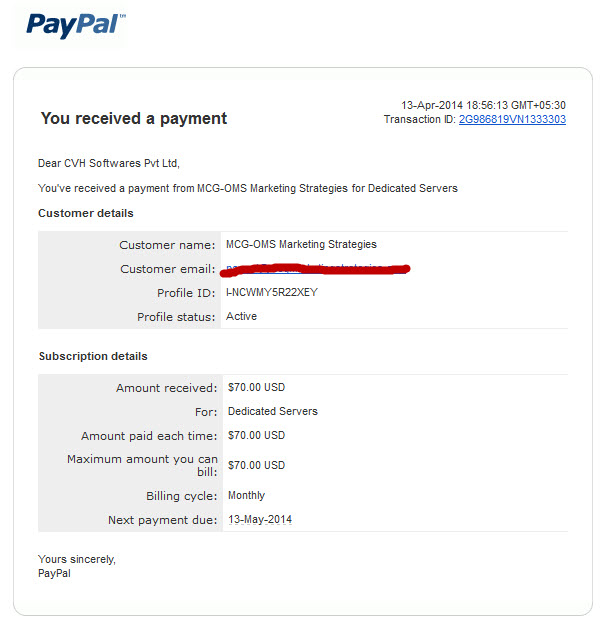Click the 'Customer email:' label

pos(168,269)
